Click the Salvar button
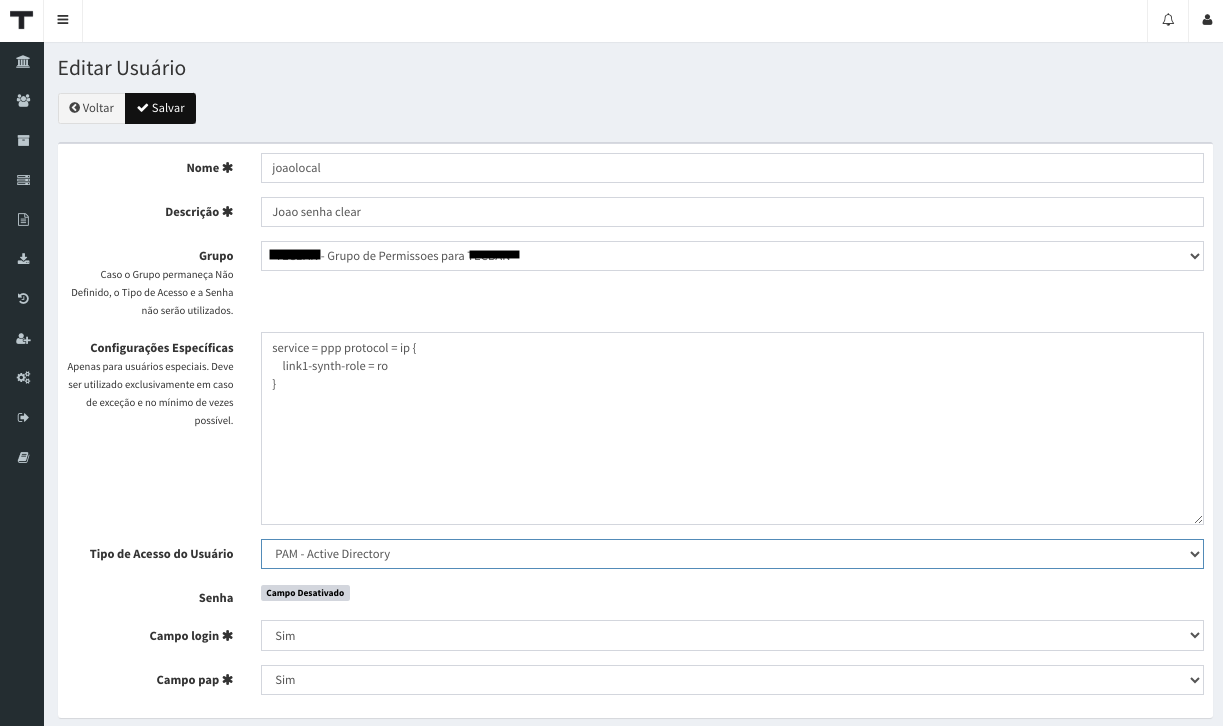Viewport: 1223px width, 726px height. point(160,108)
